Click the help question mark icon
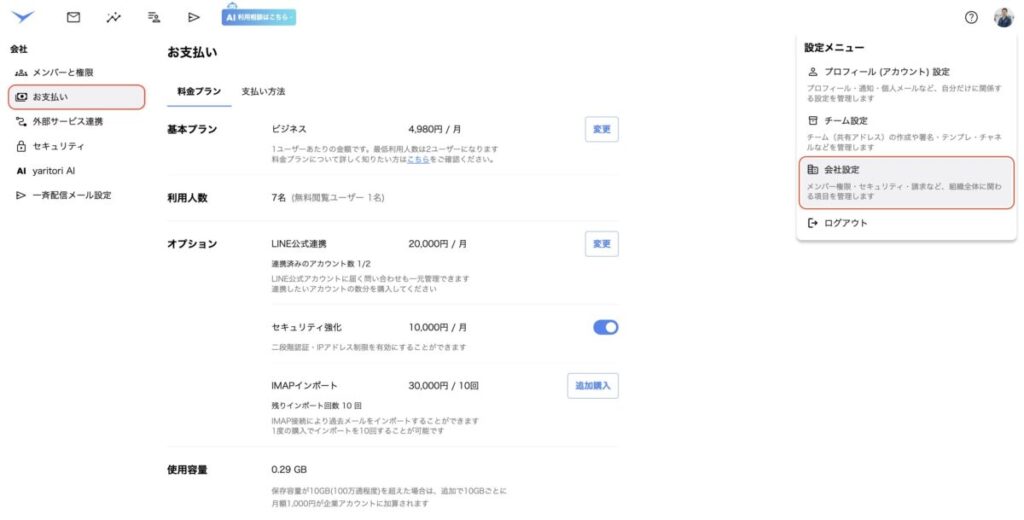 [x=971, y=17]
